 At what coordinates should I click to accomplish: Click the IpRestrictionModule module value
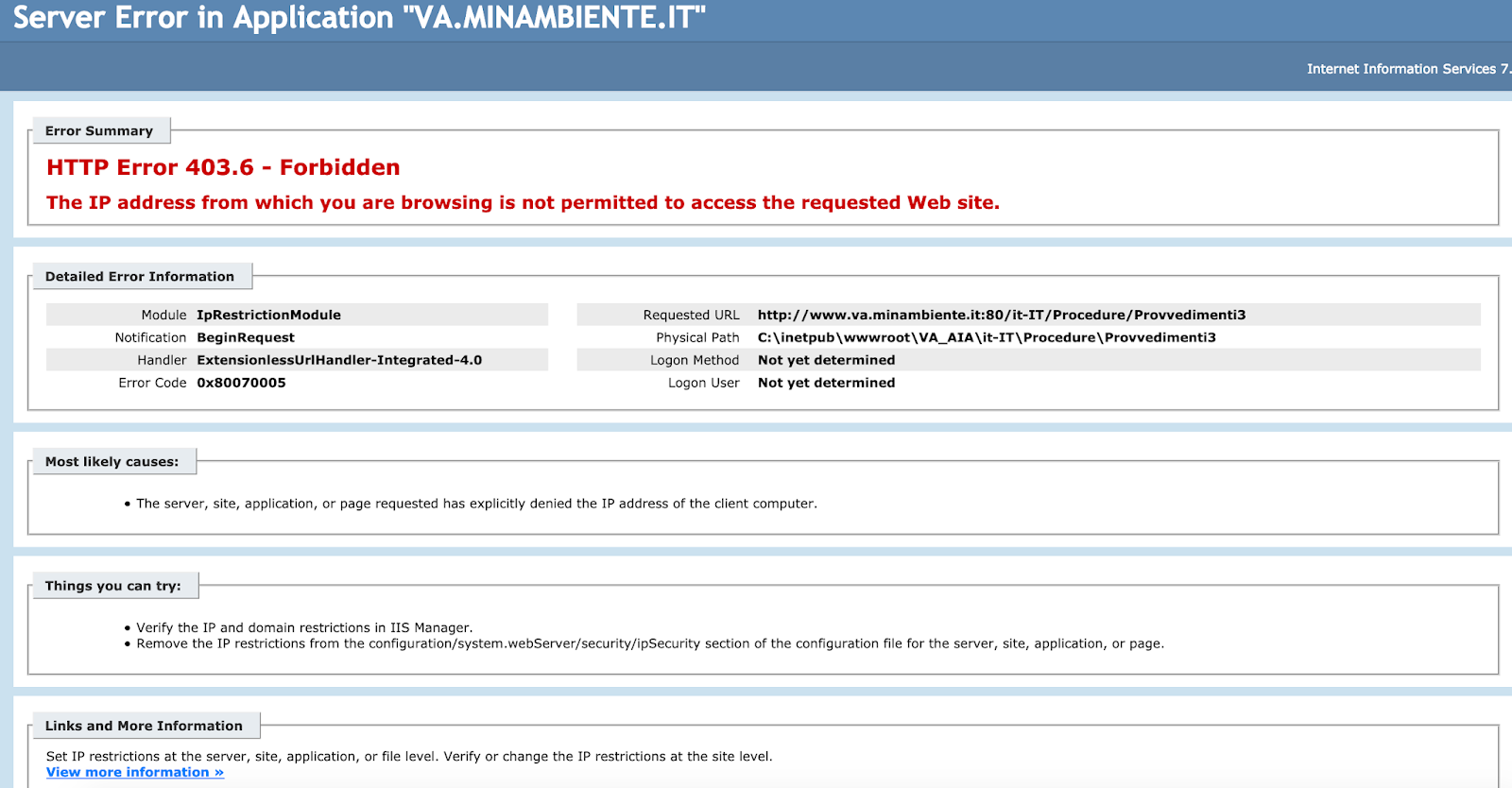coord(268,315)
